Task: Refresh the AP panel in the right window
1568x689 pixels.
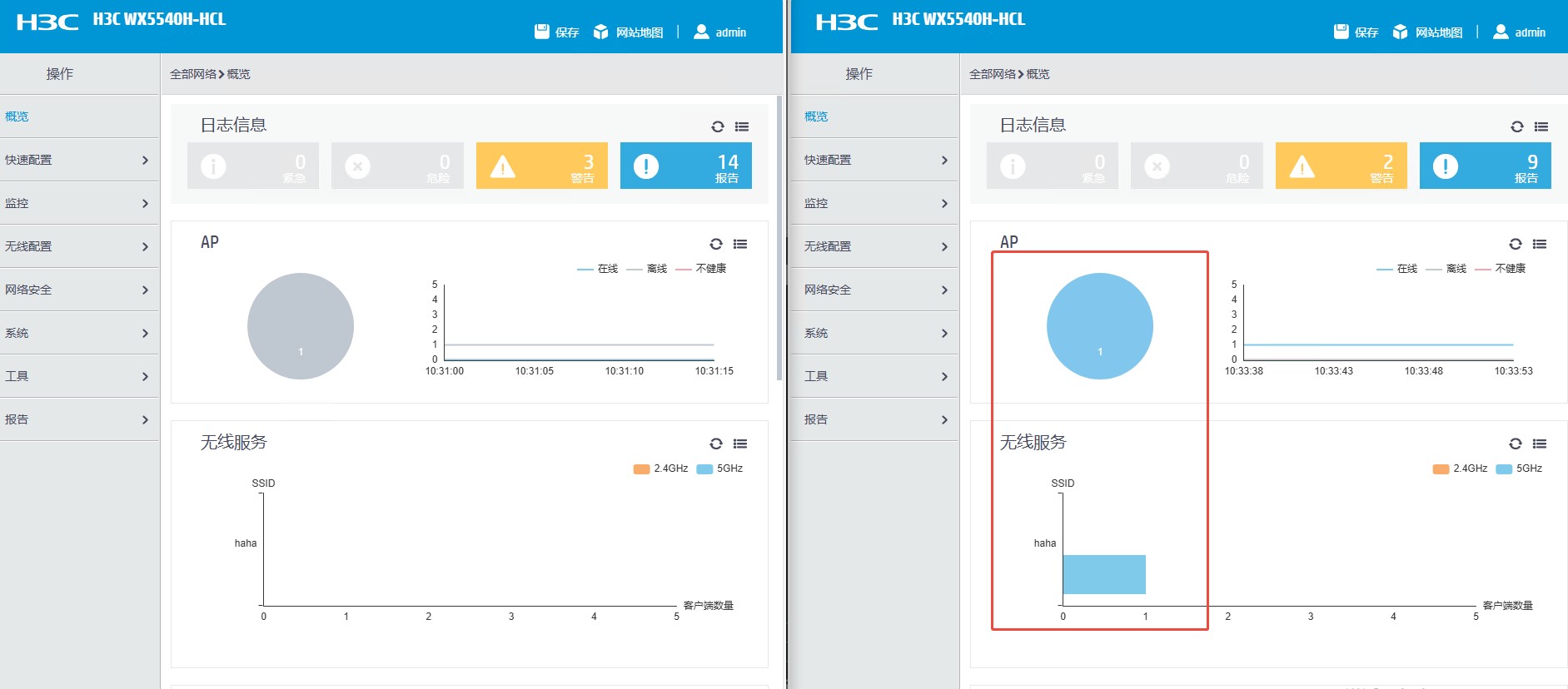Action: pos(1516,244)
